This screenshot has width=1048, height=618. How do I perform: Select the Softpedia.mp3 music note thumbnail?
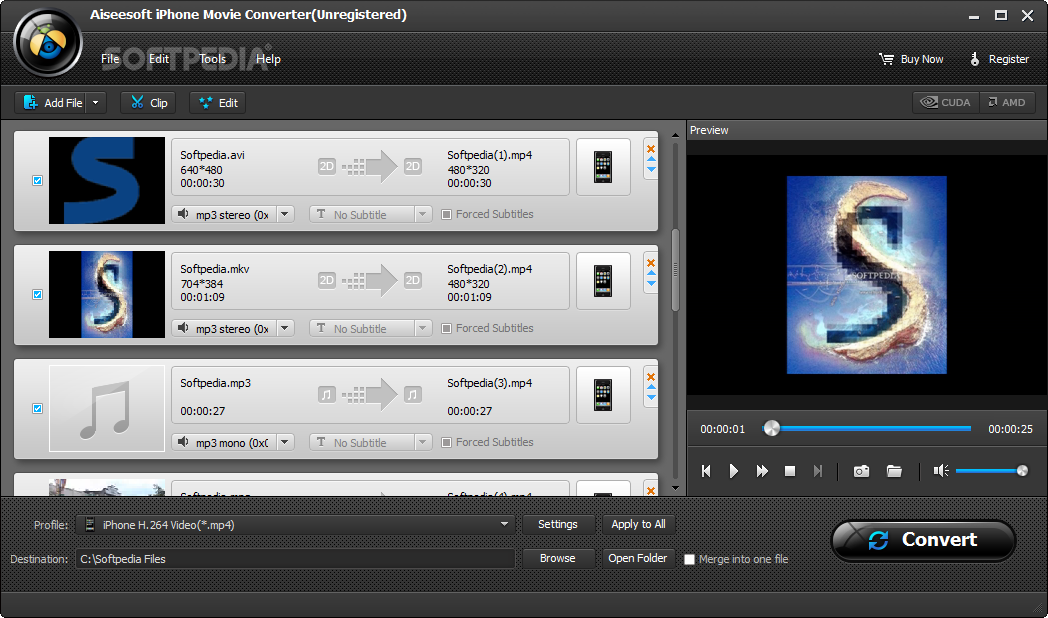coord(107,408)
